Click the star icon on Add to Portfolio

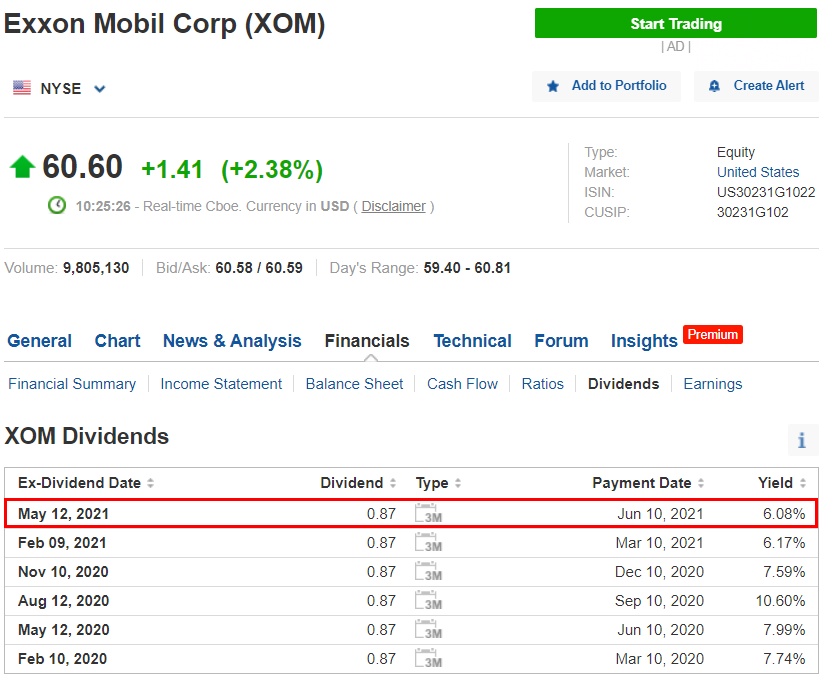coord(553,86)
